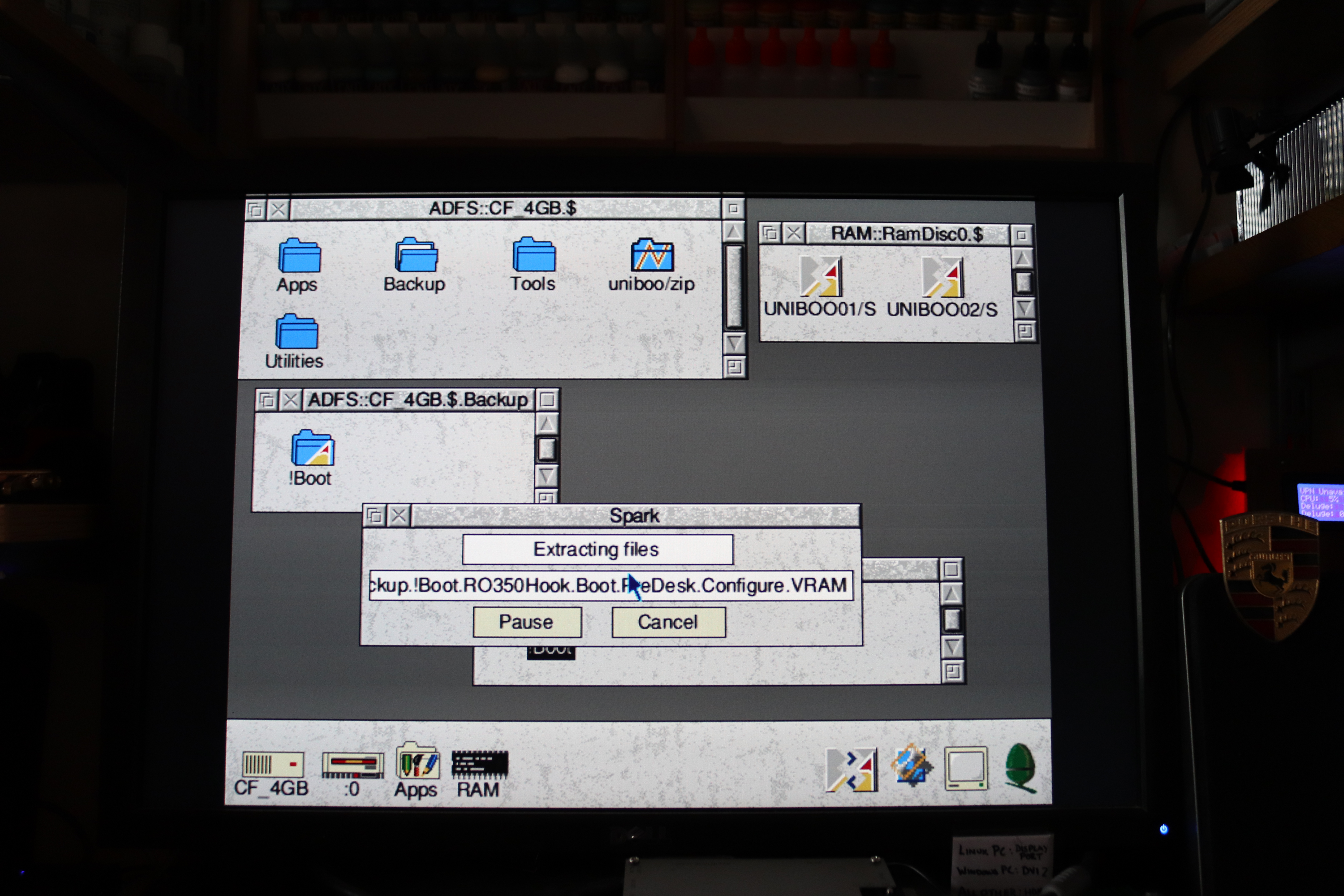Click the adjust-size icon of CF_4GB.$ window
Viewport: 1344px width, 896px height.
735,367
